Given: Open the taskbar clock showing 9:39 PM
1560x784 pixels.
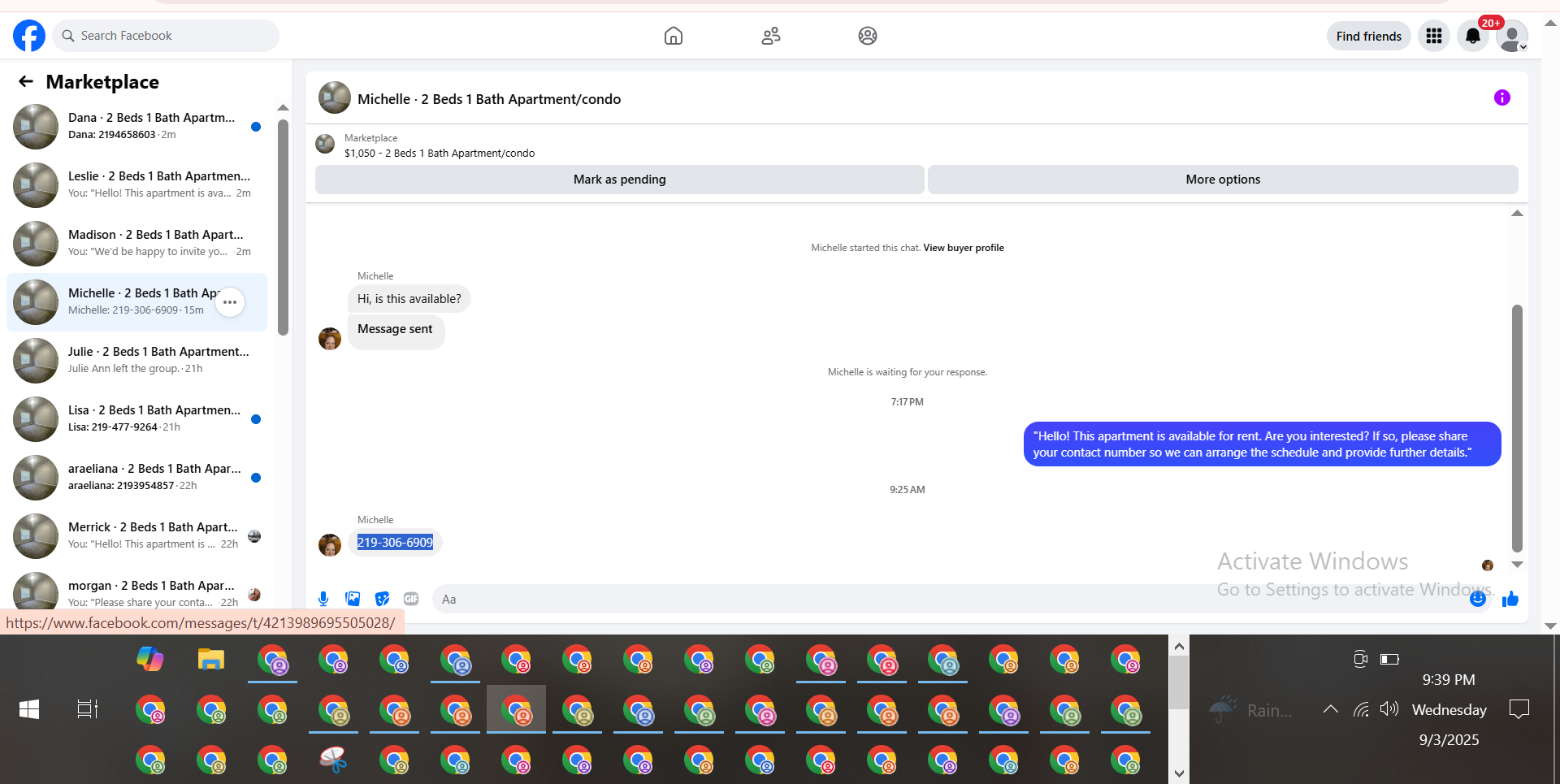Looking at the screenshot, I should [1449, 709].
